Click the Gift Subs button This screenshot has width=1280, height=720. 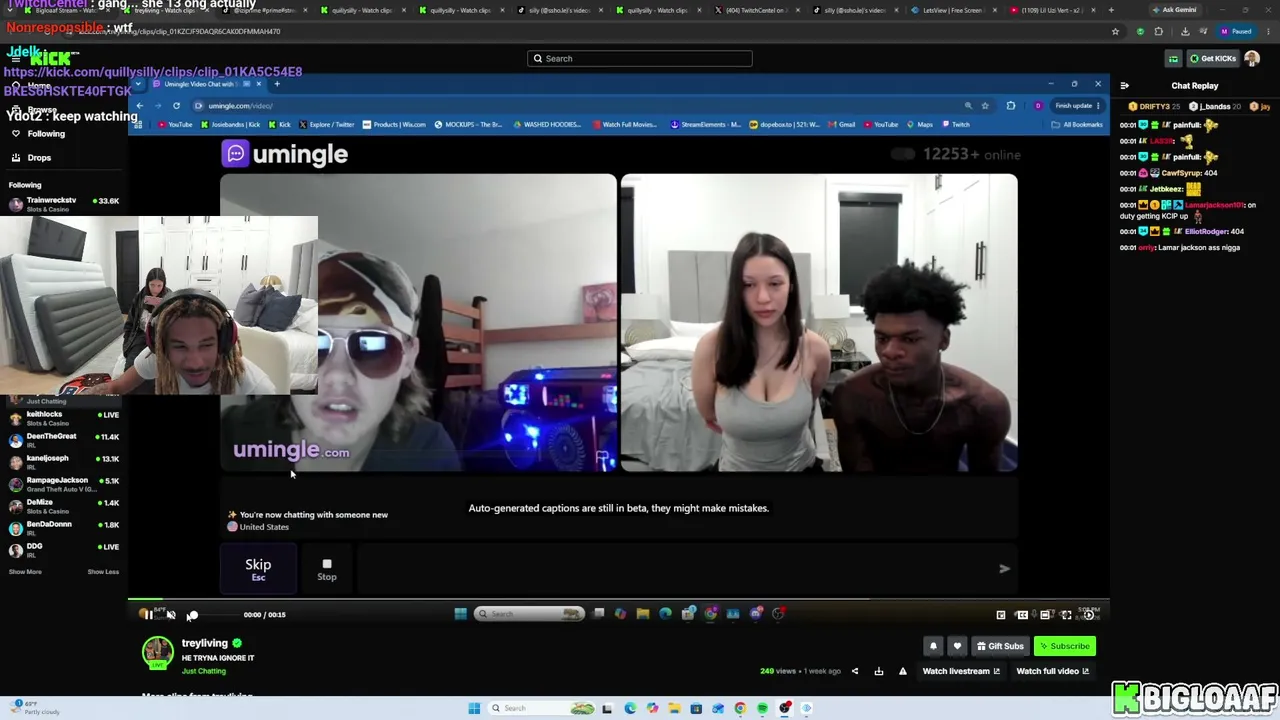(x=1000, y=646)
